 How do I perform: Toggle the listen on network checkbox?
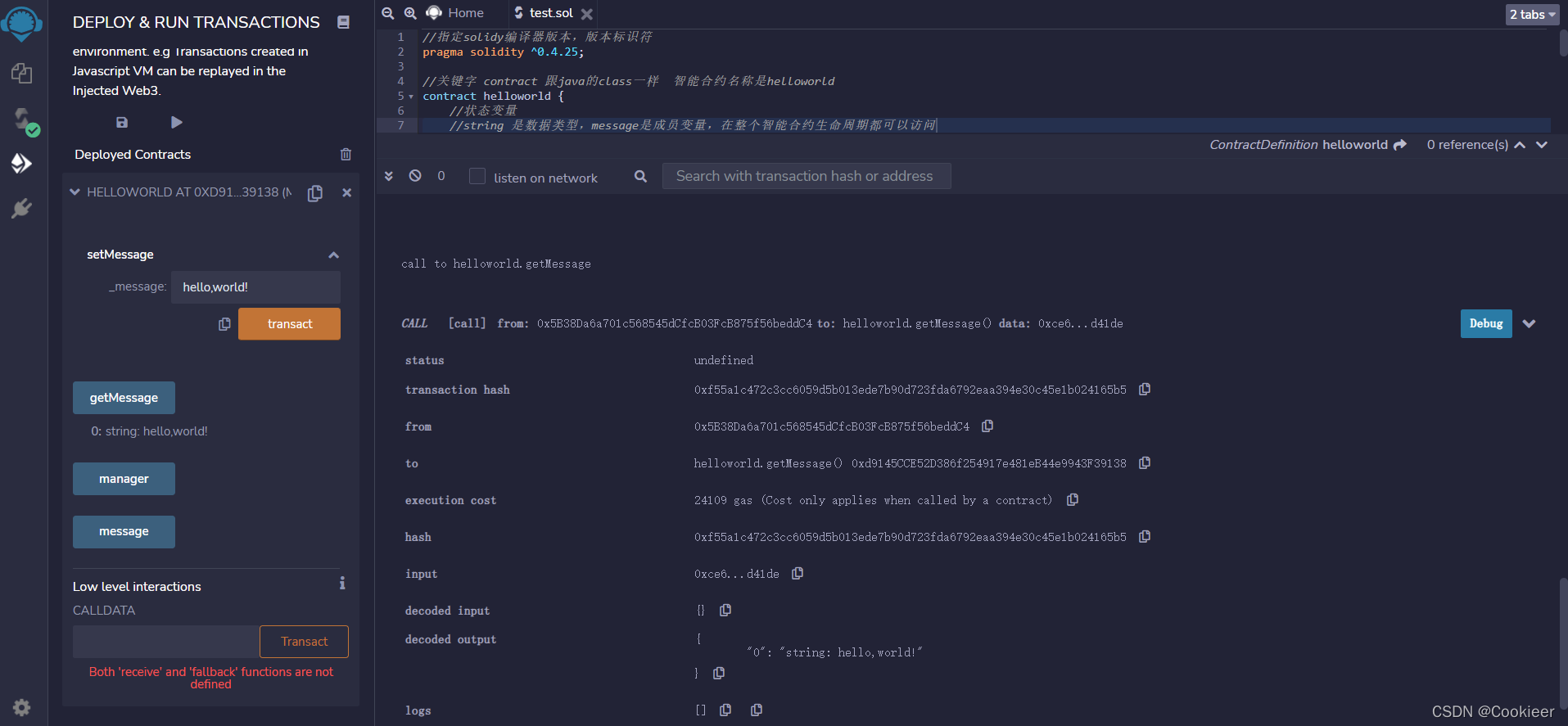[477, 177]
